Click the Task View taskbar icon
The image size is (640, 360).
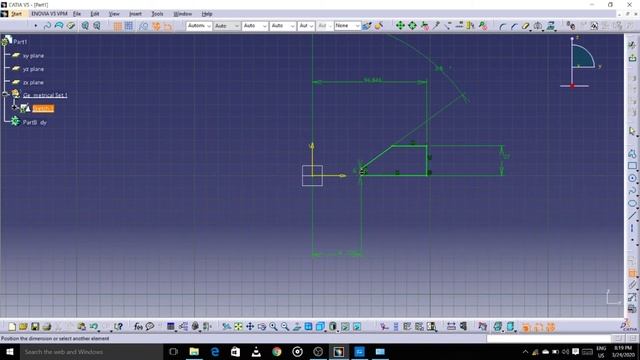tap(173, 351)
